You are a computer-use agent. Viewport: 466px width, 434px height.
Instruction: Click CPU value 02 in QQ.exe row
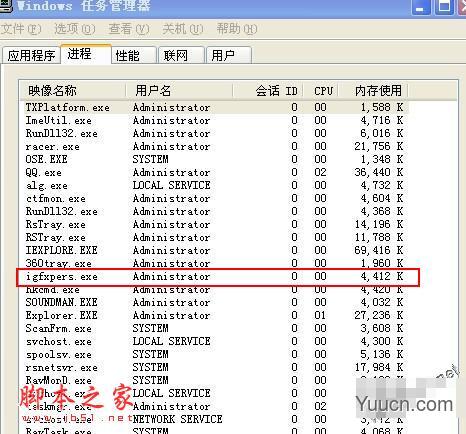click(320, 173)
